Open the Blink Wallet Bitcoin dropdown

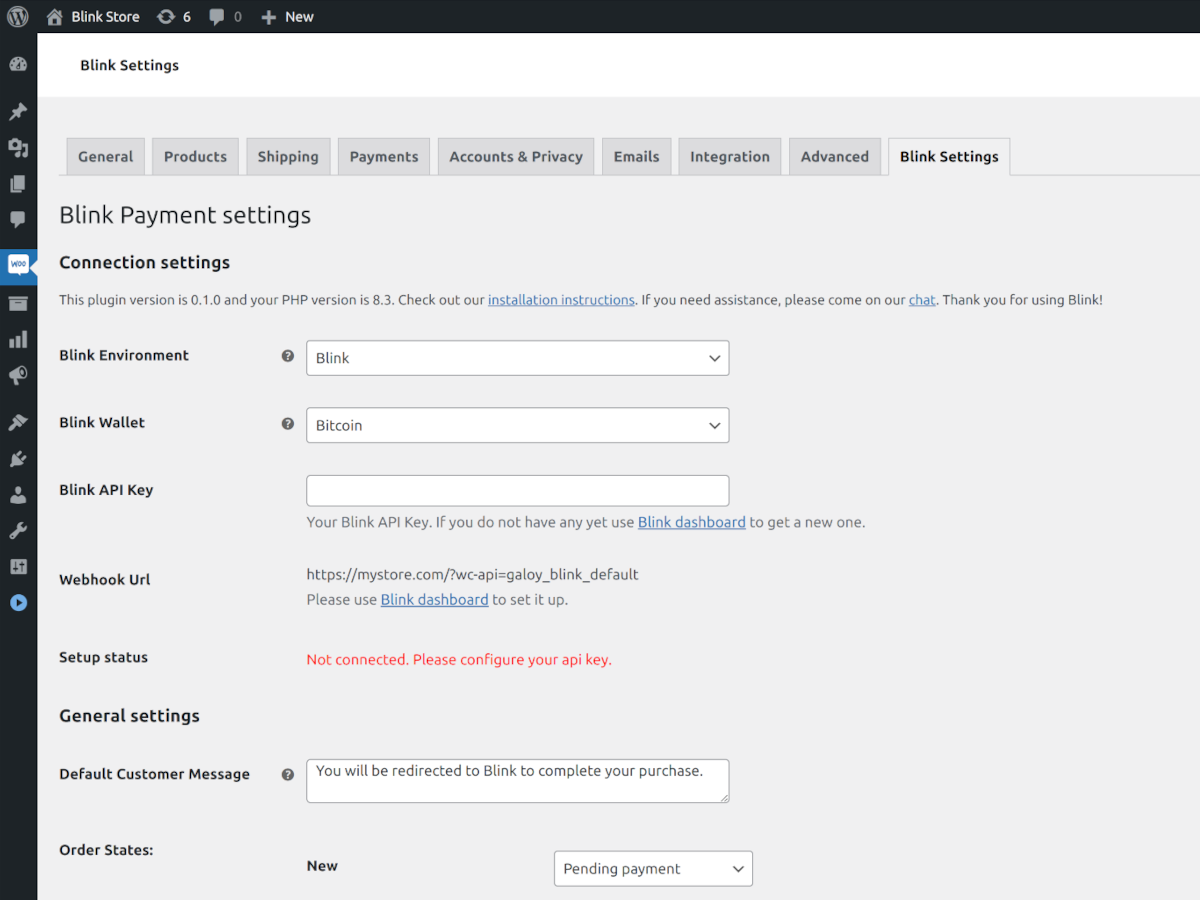[517, 425]
